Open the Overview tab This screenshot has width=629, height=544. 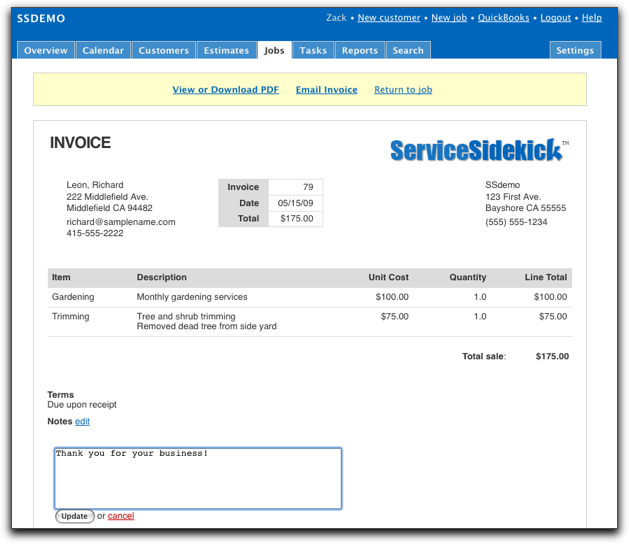point(46,51)
